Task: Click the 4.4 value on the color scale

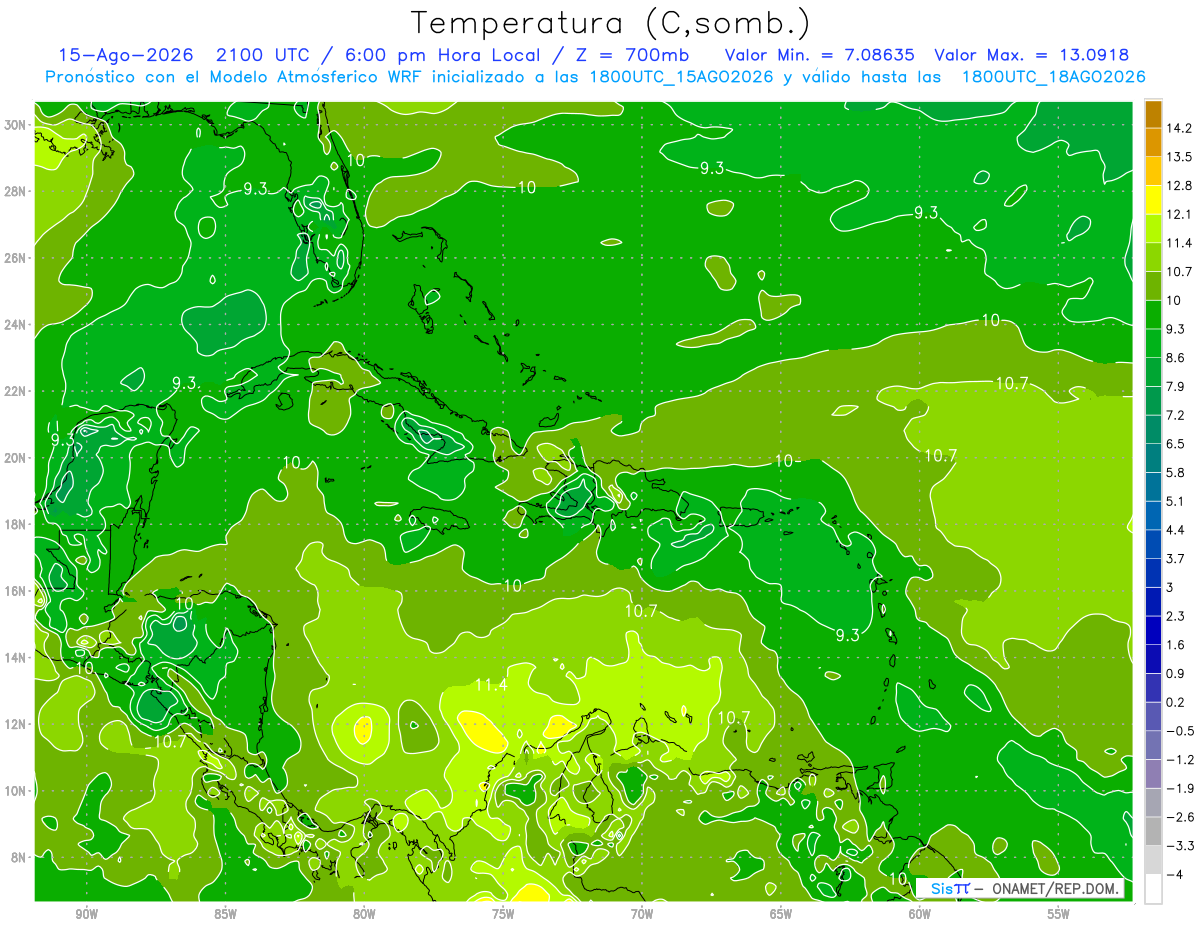Action: [1176, 530]
